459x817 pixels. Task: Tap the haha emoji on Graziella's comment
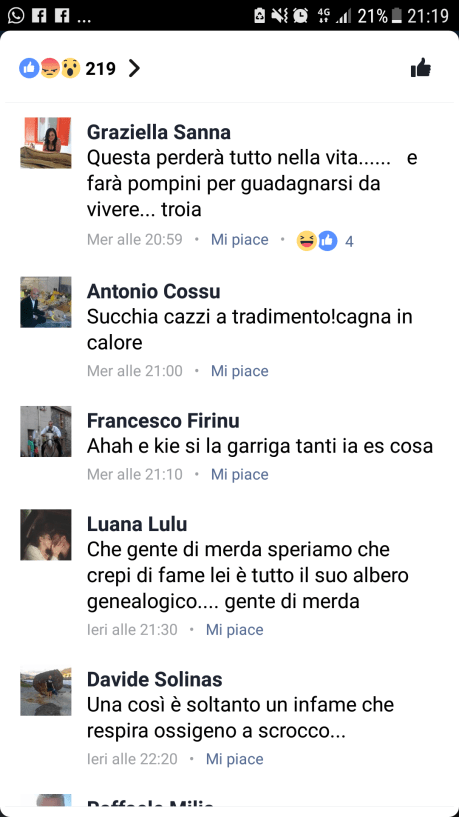307,241
